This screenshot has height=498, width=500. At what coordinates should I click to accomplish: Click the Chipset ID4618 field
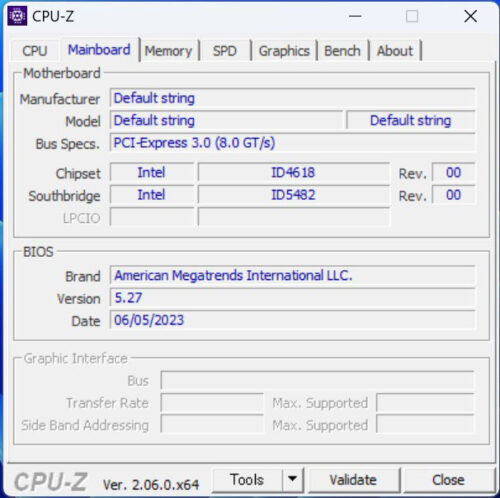(293, 173)
